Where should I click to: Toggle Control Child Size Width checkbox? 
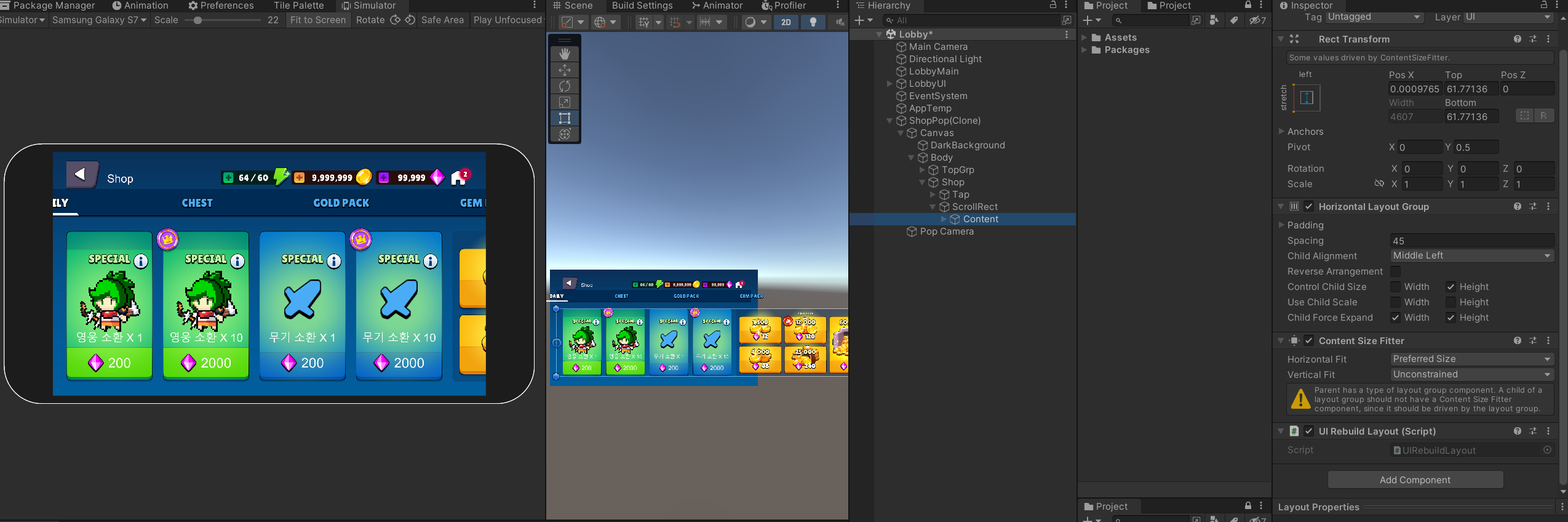(x=1396, y=287)
